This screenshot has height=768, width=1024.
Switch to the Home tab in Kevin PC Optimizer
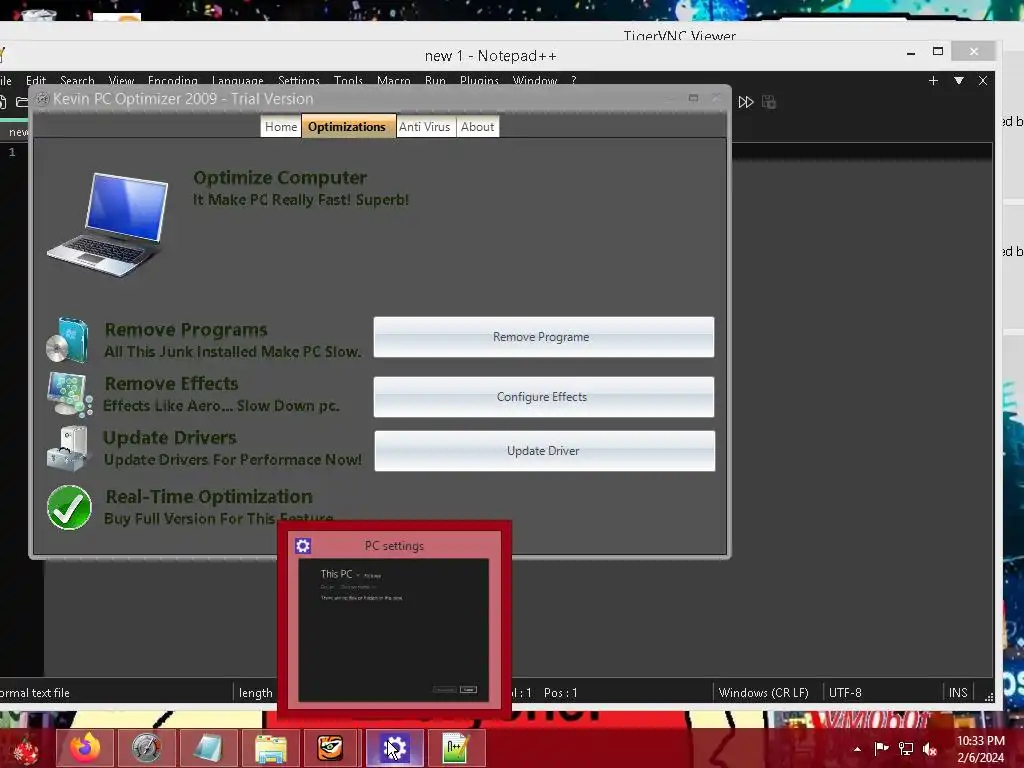pos(281,127)
